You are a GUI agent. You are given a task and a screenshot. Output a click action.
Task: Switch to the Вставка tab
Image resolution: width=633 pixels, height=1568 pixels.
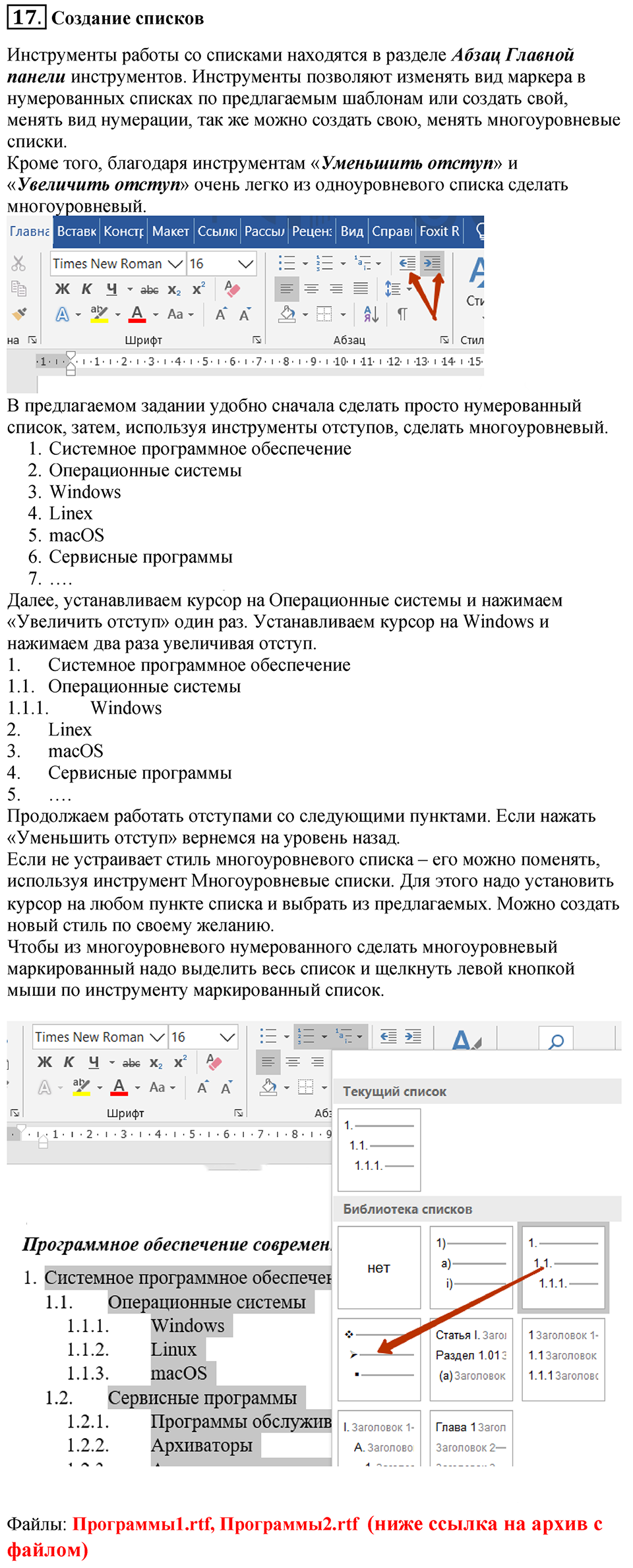click(76, 231)
